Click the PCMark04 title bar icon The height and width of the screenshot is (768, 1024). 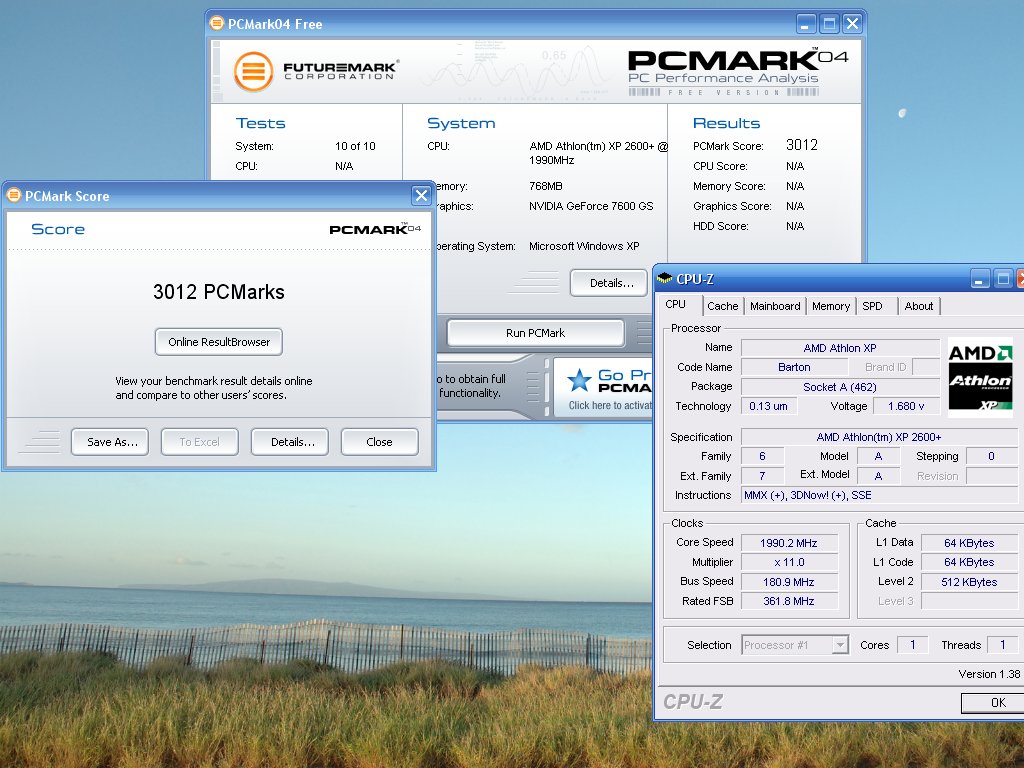pyautogui.click(x=216, y=24)
